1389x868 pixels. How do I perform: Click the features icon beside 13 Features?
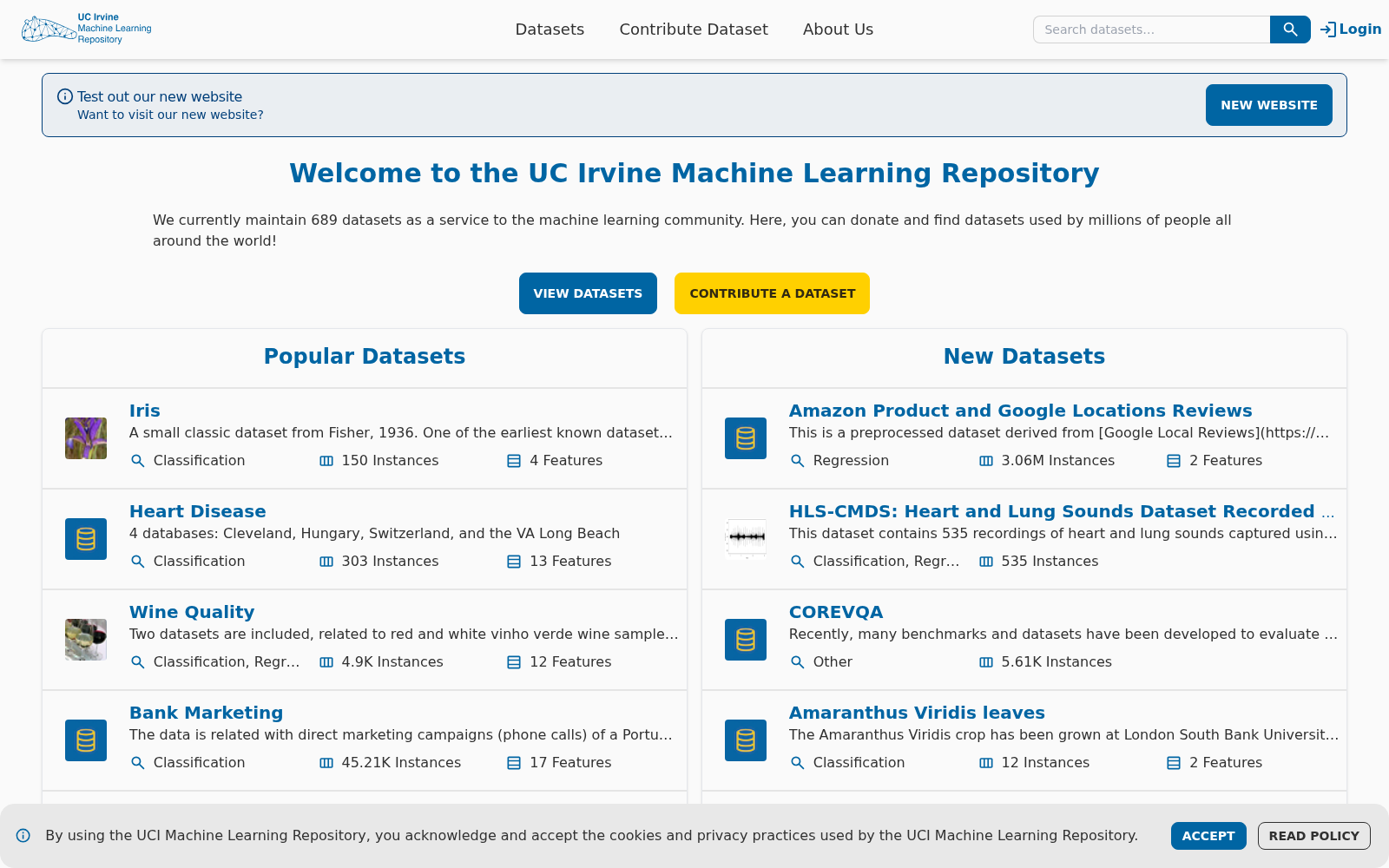pos(514,562)
